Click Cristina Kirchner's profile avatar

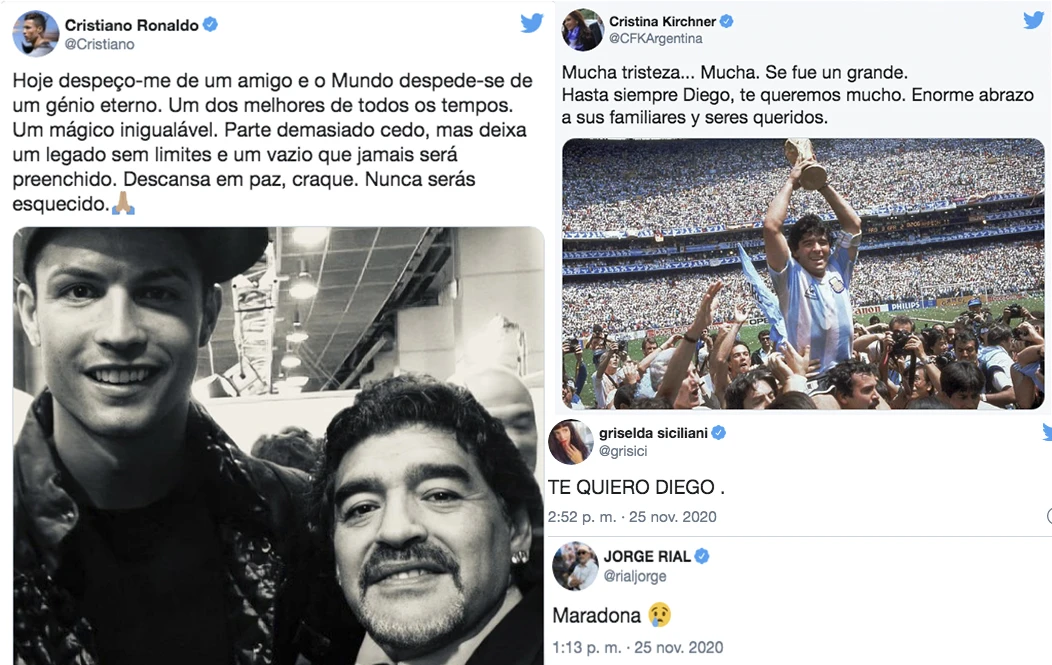point(582,30)
